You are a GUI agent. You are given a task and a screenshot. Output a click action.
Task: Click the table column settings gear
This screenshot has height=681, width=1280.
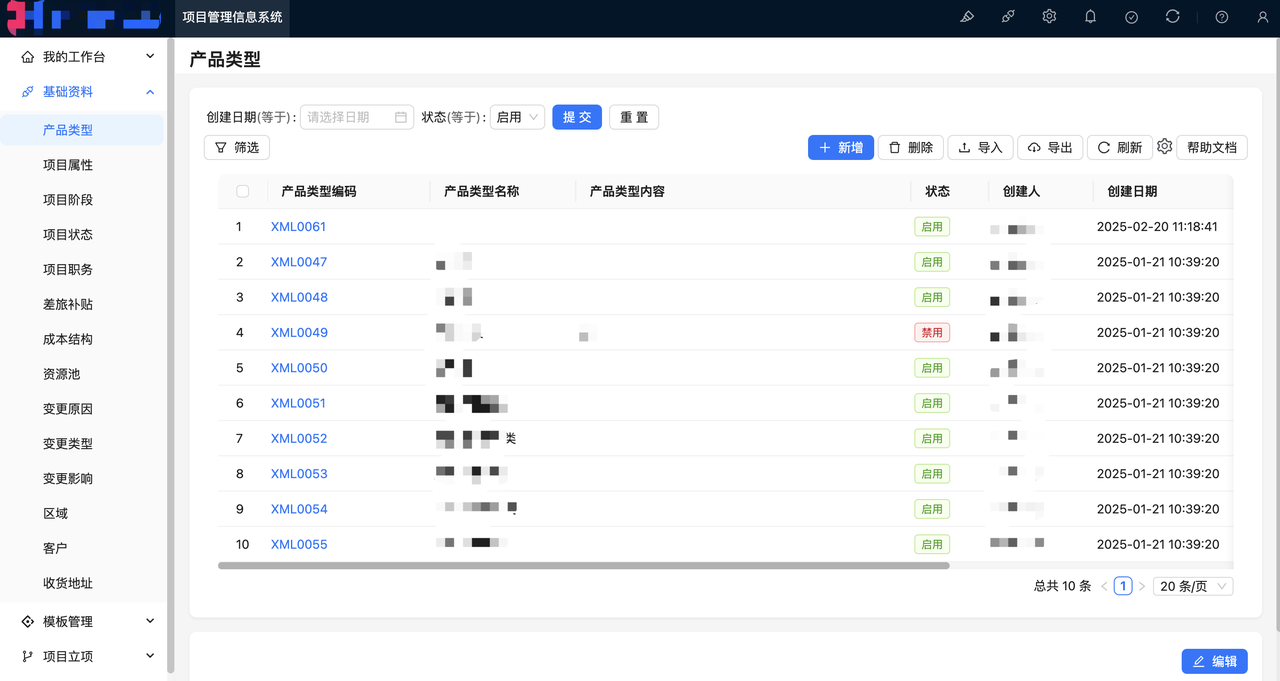coord(1164,147)
